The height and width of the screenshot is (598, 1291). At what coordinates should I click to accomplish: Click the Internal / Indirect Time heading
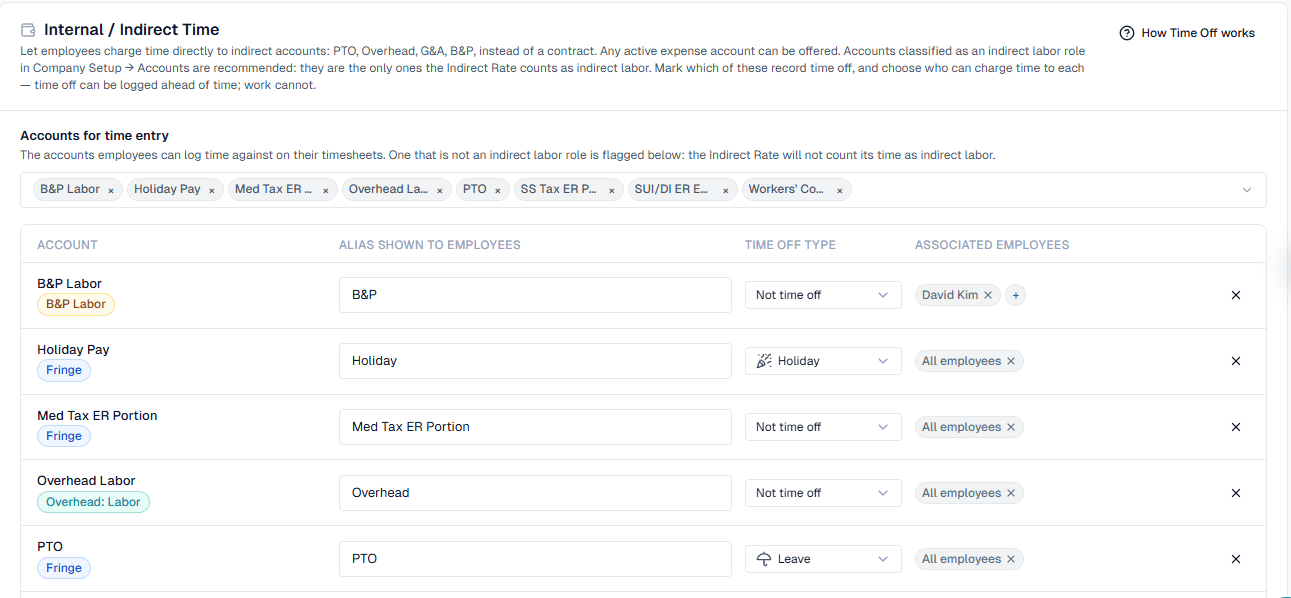pyautogui.click(x=132, y=30)
